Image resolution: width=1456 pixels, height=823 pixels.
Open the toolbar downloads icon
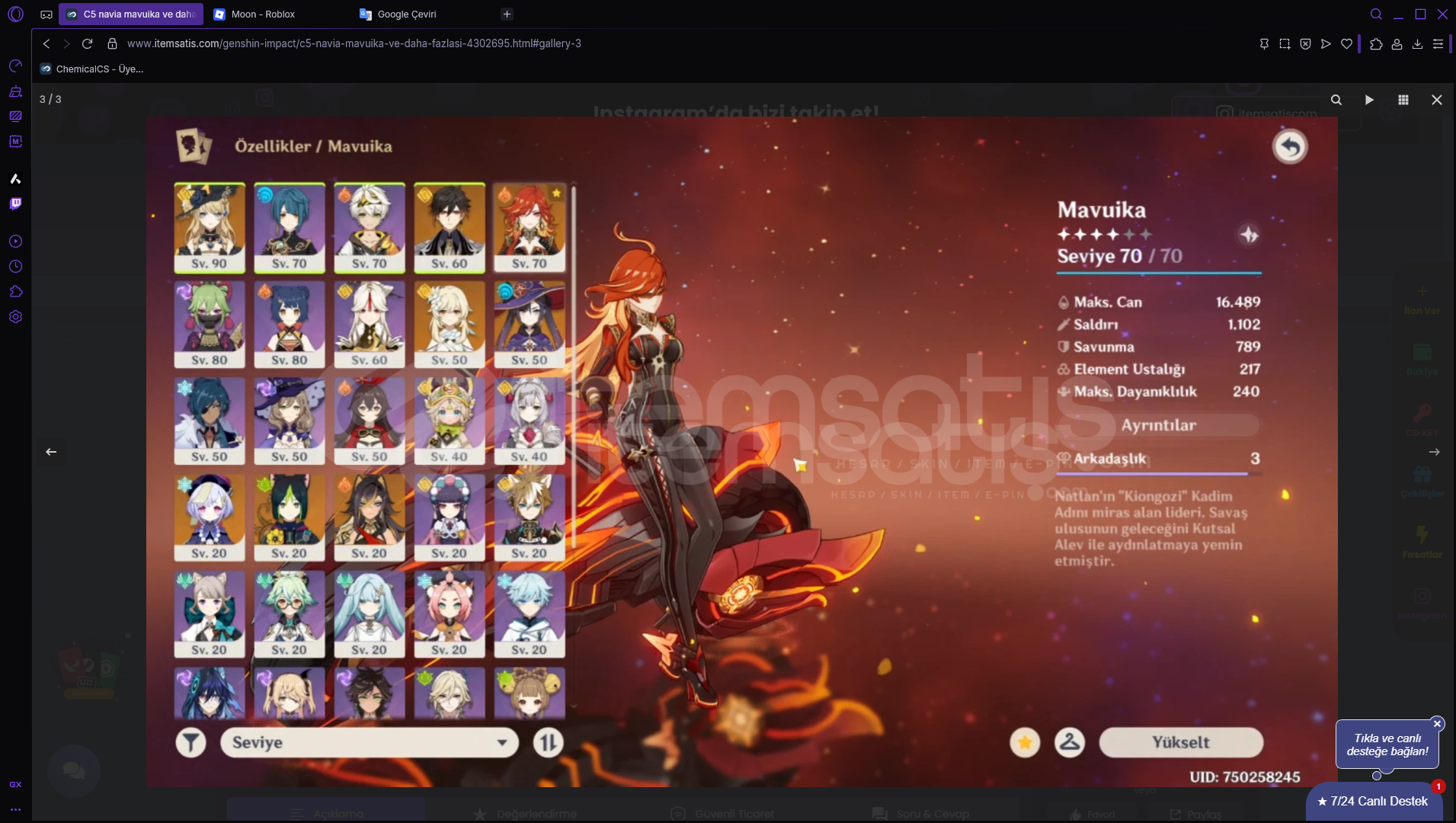1417,43
